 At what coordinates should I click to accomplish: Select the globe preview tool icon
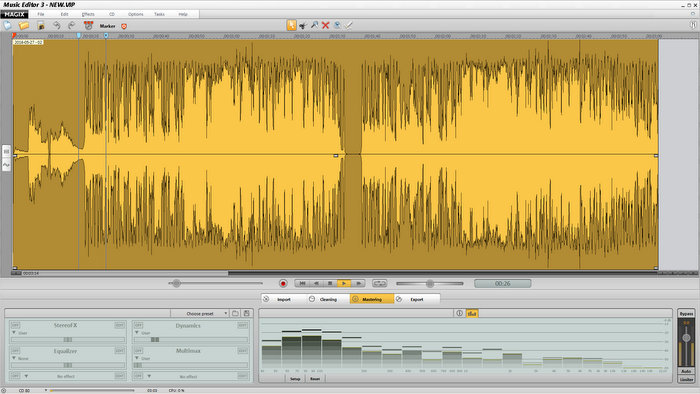(x=338, y=25)
